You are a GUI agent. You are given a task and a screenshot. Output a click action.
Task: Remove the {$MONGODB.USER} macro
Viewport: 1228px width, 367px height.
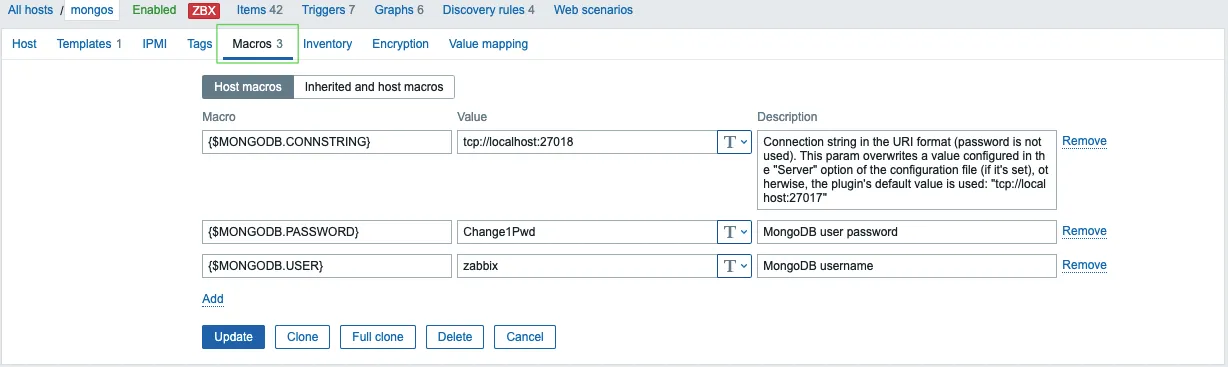[x=1084, y=265]
